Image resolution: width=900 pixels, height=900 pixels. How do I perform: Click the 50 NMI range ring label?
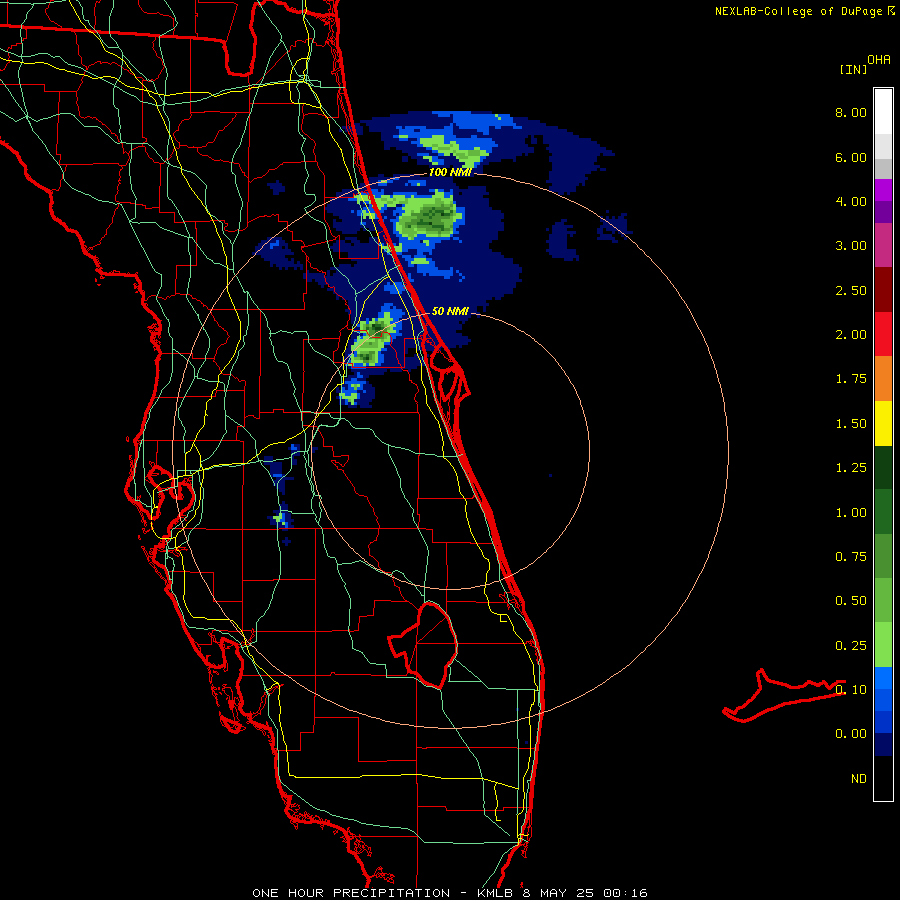449,311
